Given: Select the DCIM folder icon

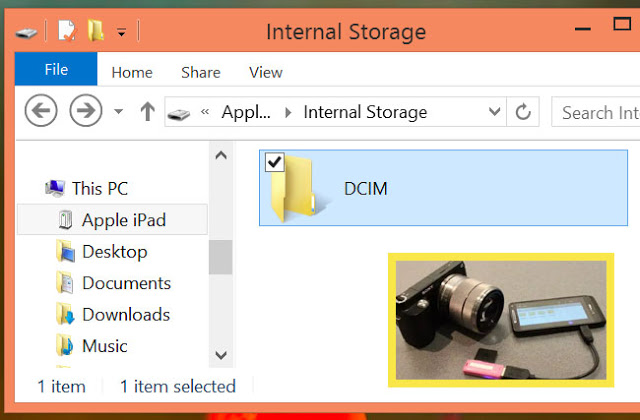Looking at the screenshot, I should [x=294, y=189].
